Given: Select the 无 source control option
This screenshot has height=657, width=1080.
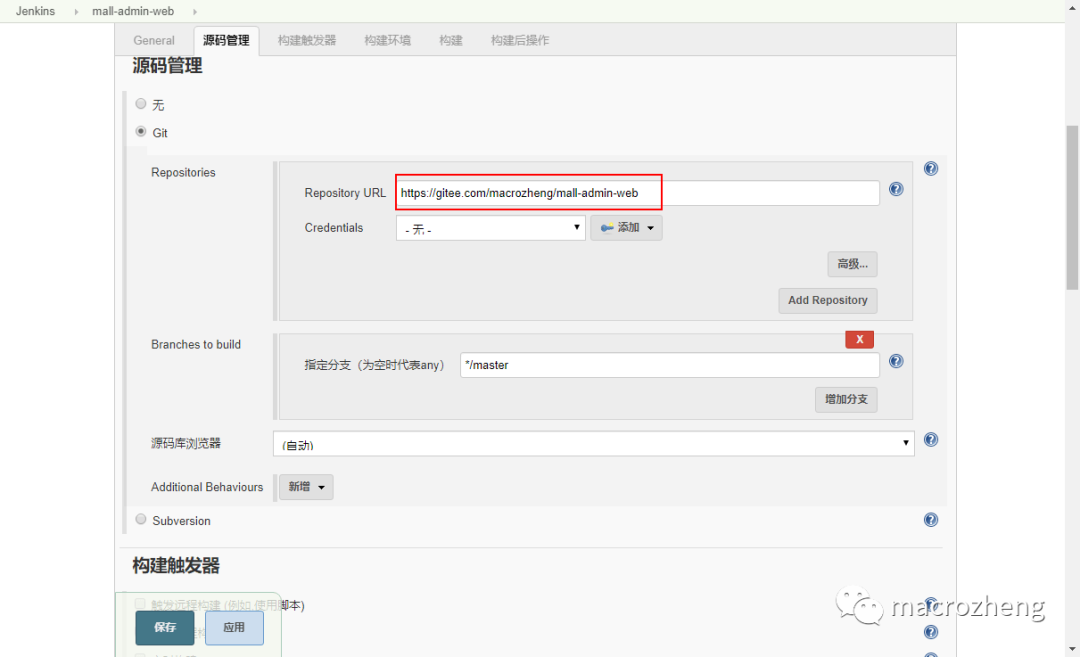Looking at the screenshot, I should click(x=141, y=104).
